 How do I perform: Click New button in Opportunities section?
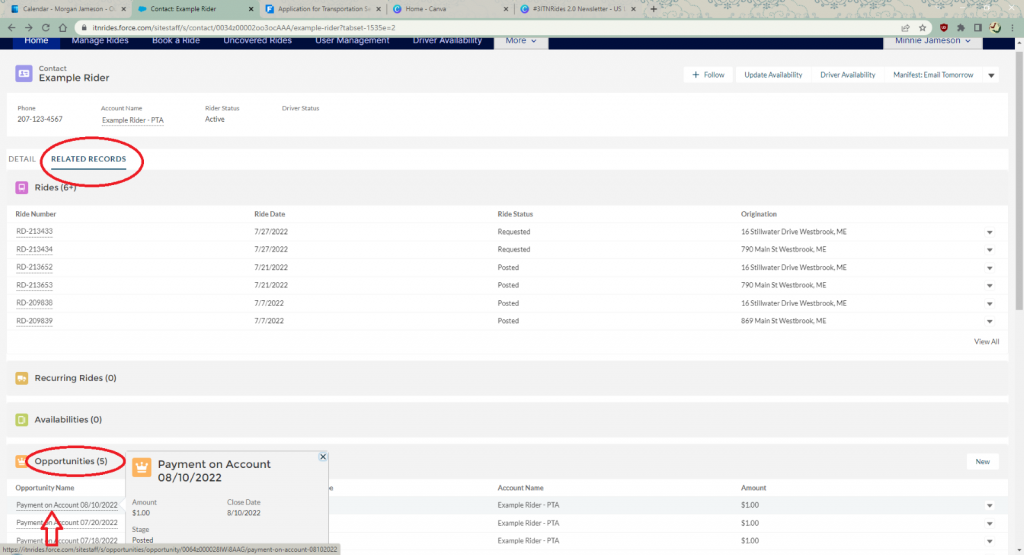point(982,462)
